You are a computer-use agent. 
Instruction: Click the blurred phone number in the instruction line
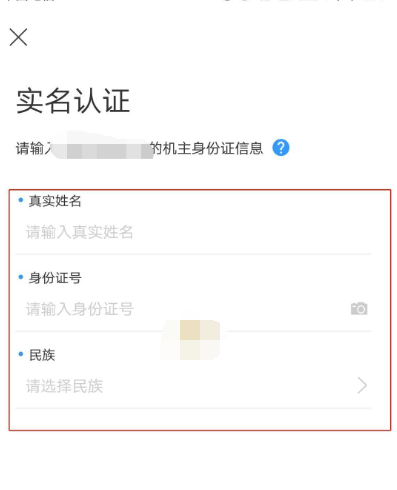pos(102,146)
